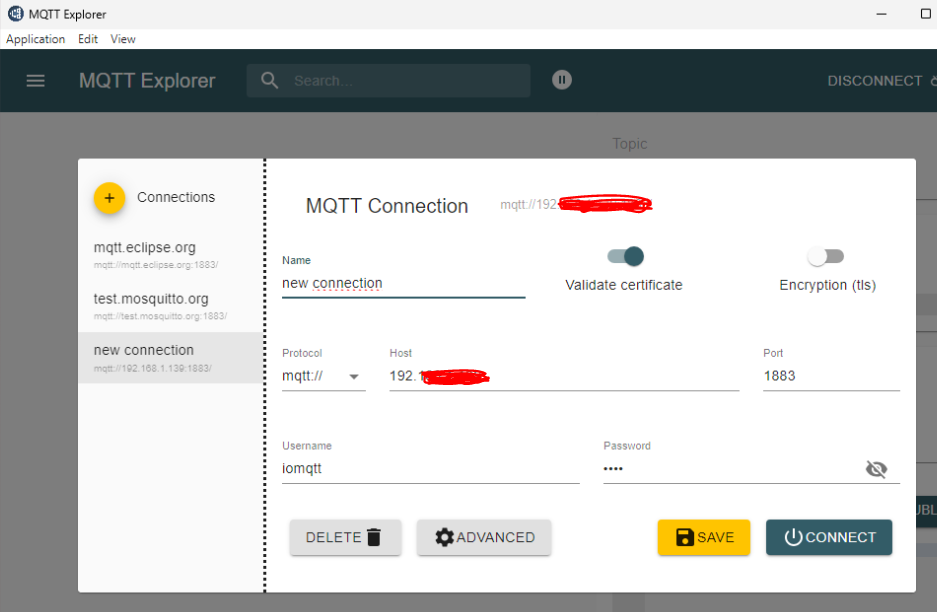Toggle the Validate certificate switch

pyautogui.click(x=625, y=257)
